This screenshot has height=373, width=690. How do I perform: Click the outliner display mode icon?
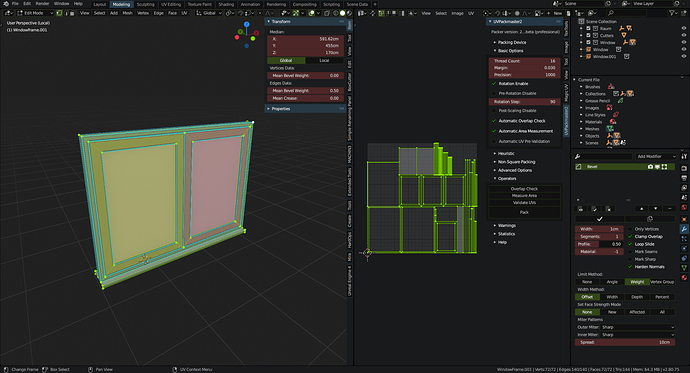pos(593,13)
